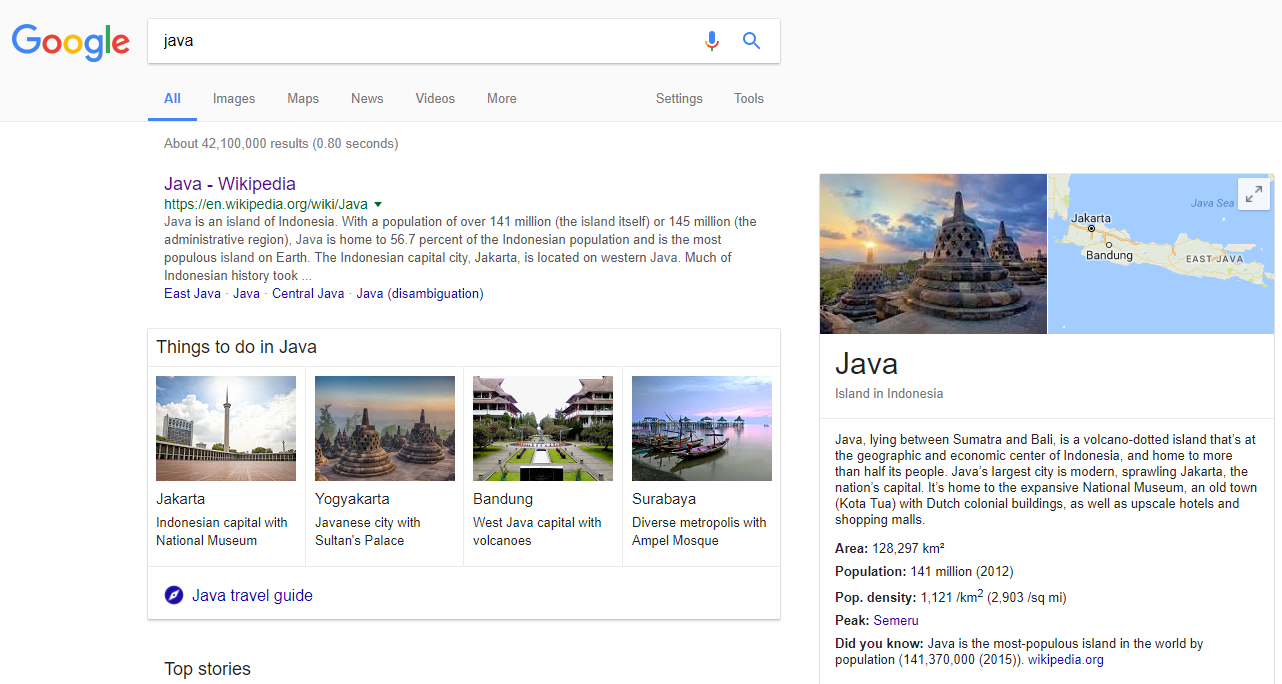1282x684 pixels.
Task: Open the Java - Wikipedia result
Action: [230, 184]
